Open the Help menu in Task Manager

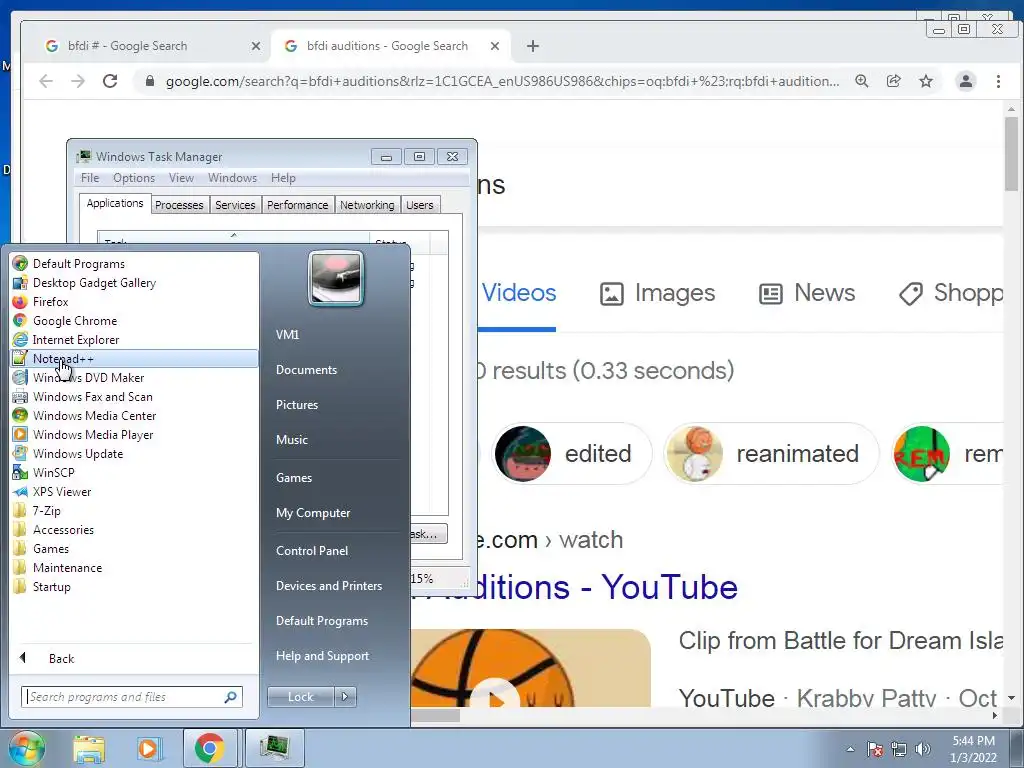[283, 178]
